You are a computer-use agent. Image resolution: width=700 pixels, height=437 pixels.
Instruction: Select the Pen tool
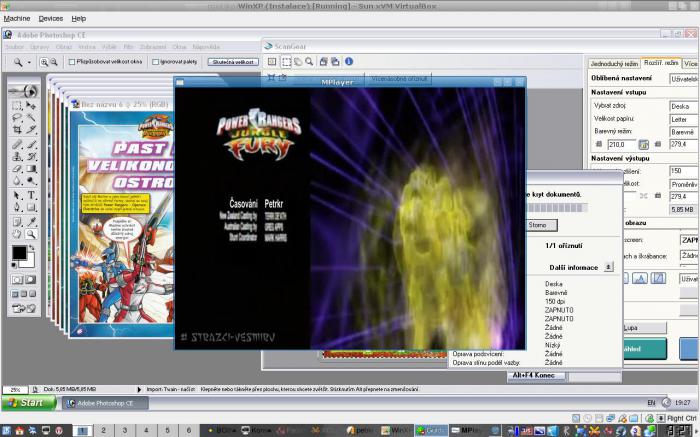tap(17, 207)
